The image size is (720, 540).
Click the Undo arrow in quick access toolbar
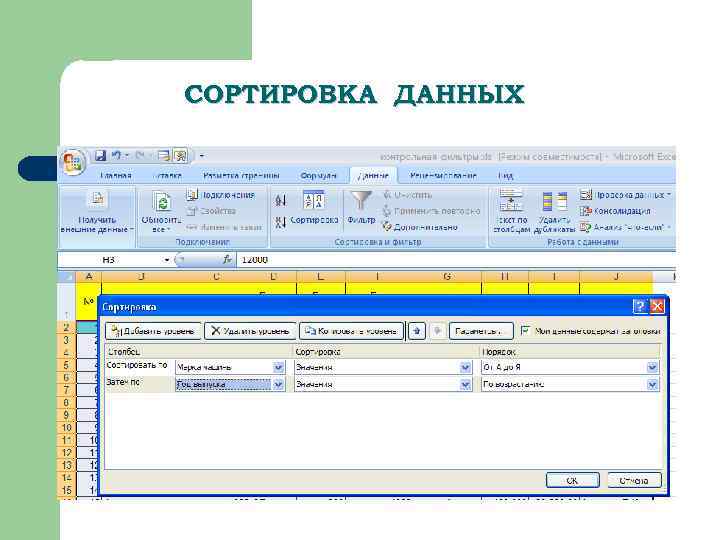(117, 156)
